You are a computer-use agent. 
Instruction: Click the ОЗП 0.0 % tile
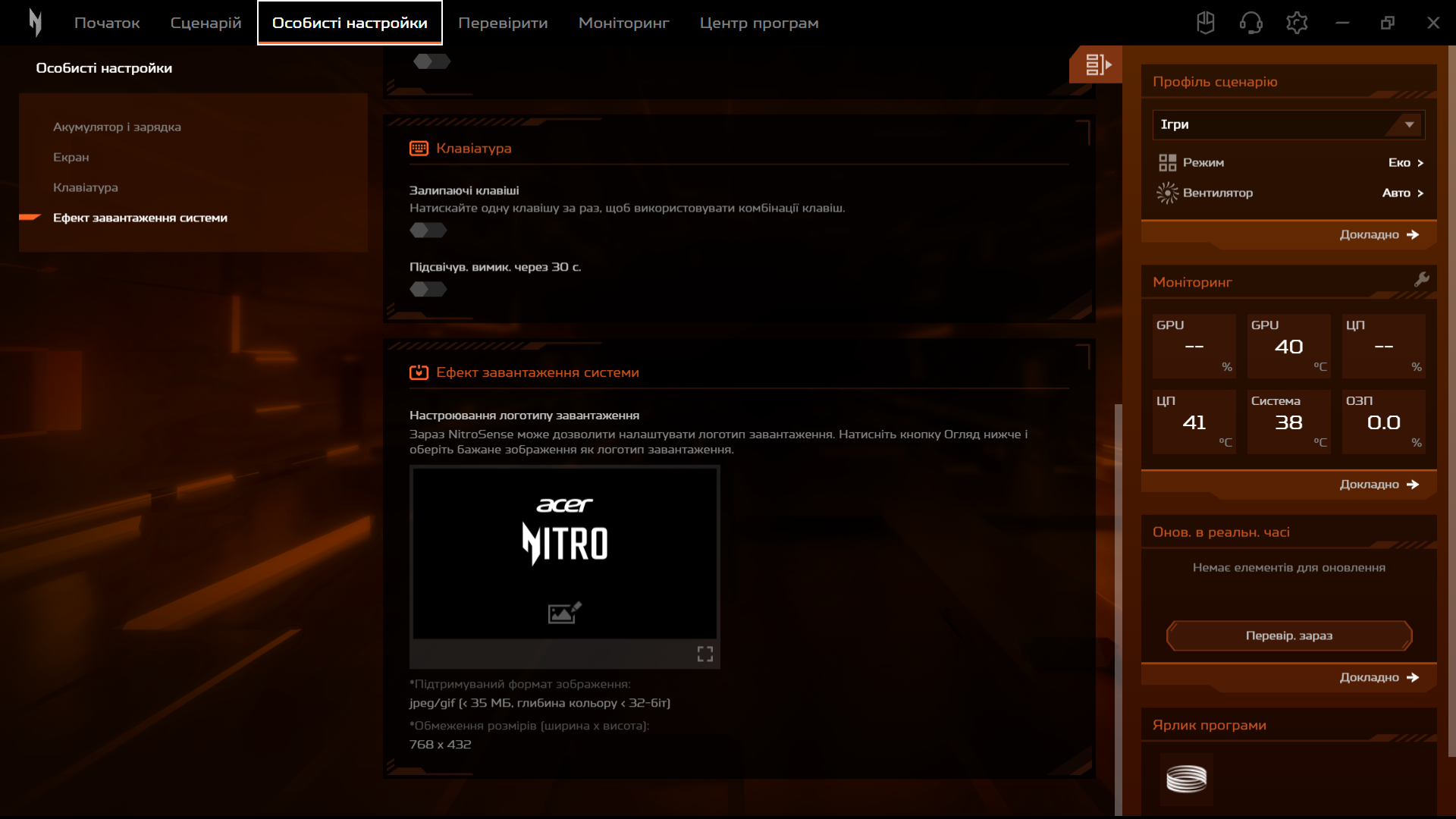point(1383,422)
